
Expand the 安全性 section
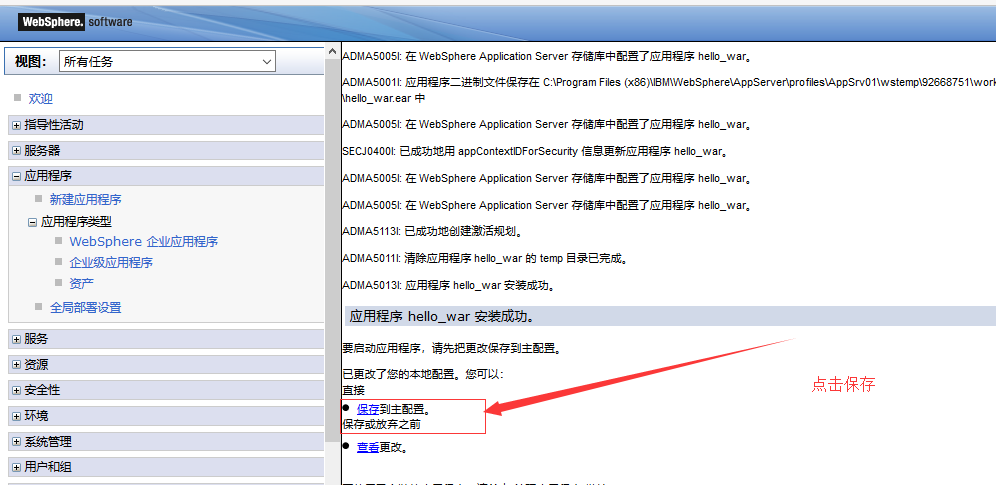[x=17, y=390]
